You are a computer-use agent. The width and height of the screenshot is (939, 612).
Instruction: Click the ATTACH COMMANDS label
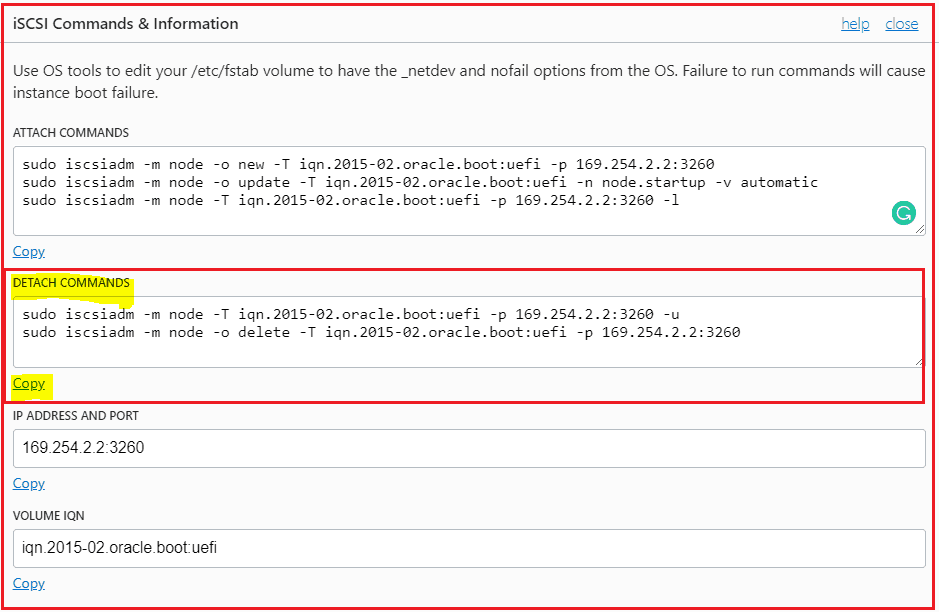pyautogui.click(x=71, y=133)
